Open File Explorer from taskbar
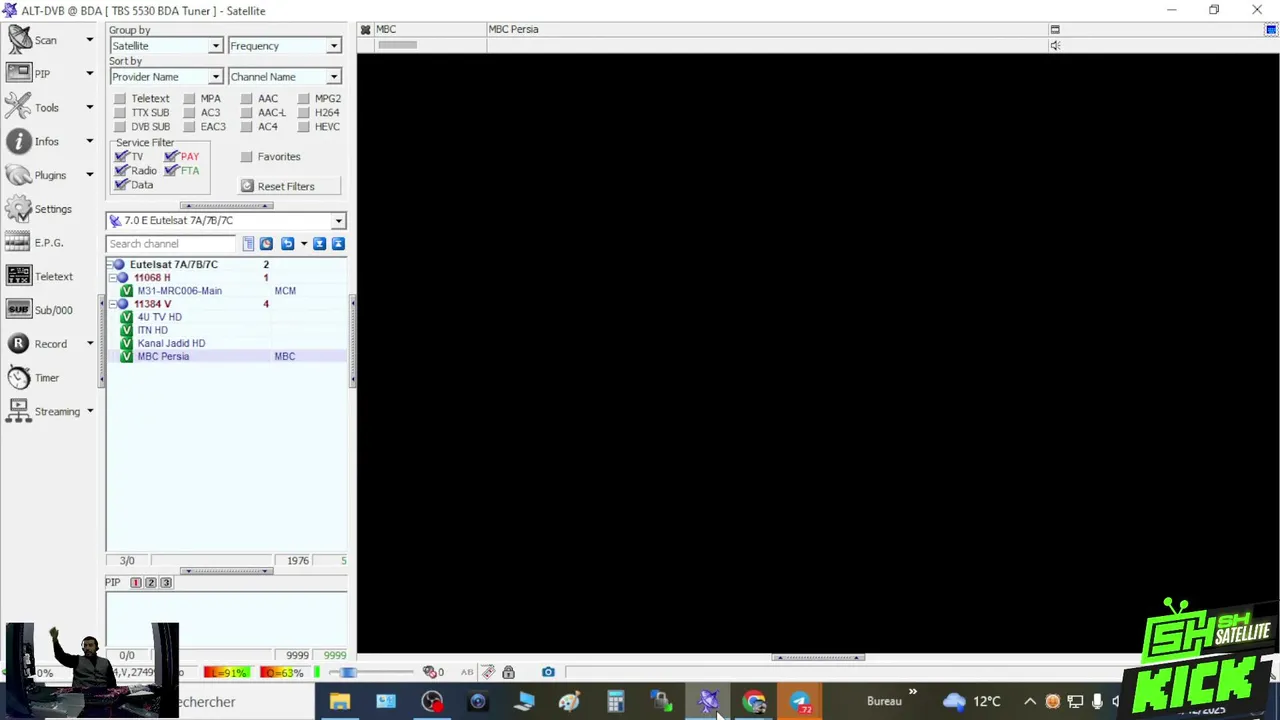The image size is (1280, 720). point(340,702)
